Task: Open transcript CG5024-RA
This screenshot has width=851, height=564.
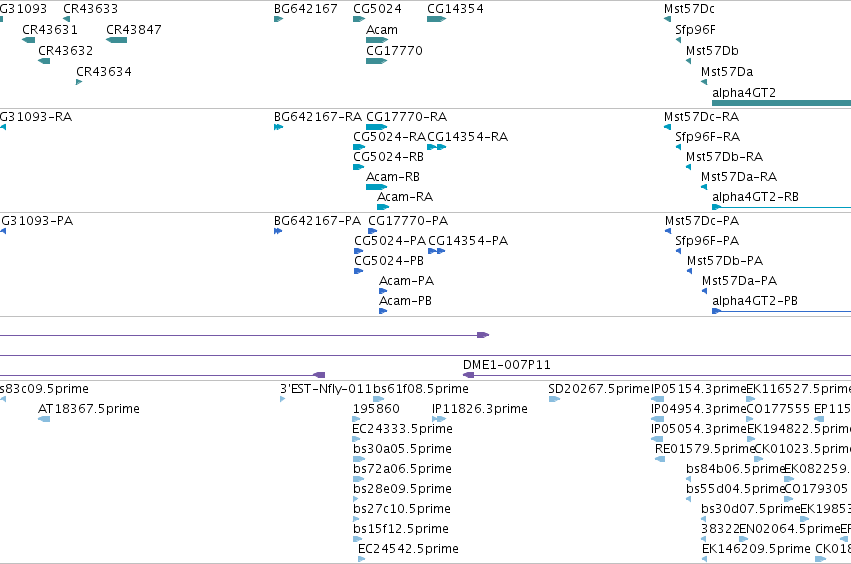Action: [389, 137]
